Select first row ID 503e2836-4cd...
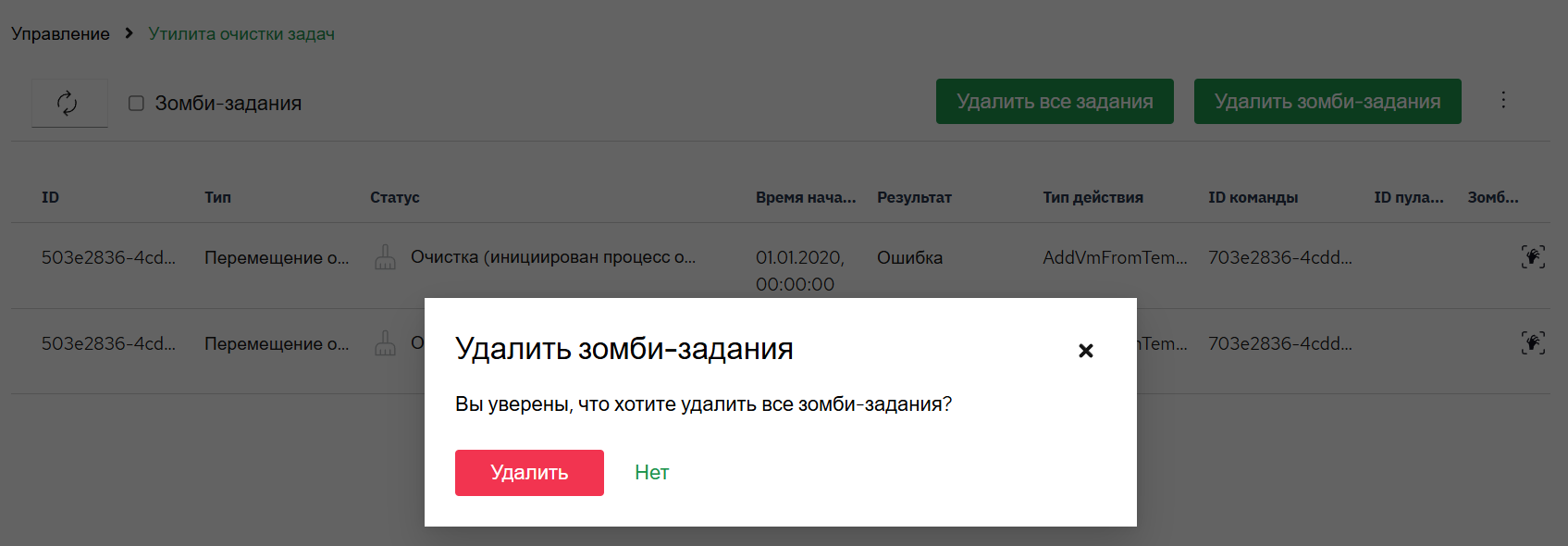1568x546 pixels. [x=108, y=257]
